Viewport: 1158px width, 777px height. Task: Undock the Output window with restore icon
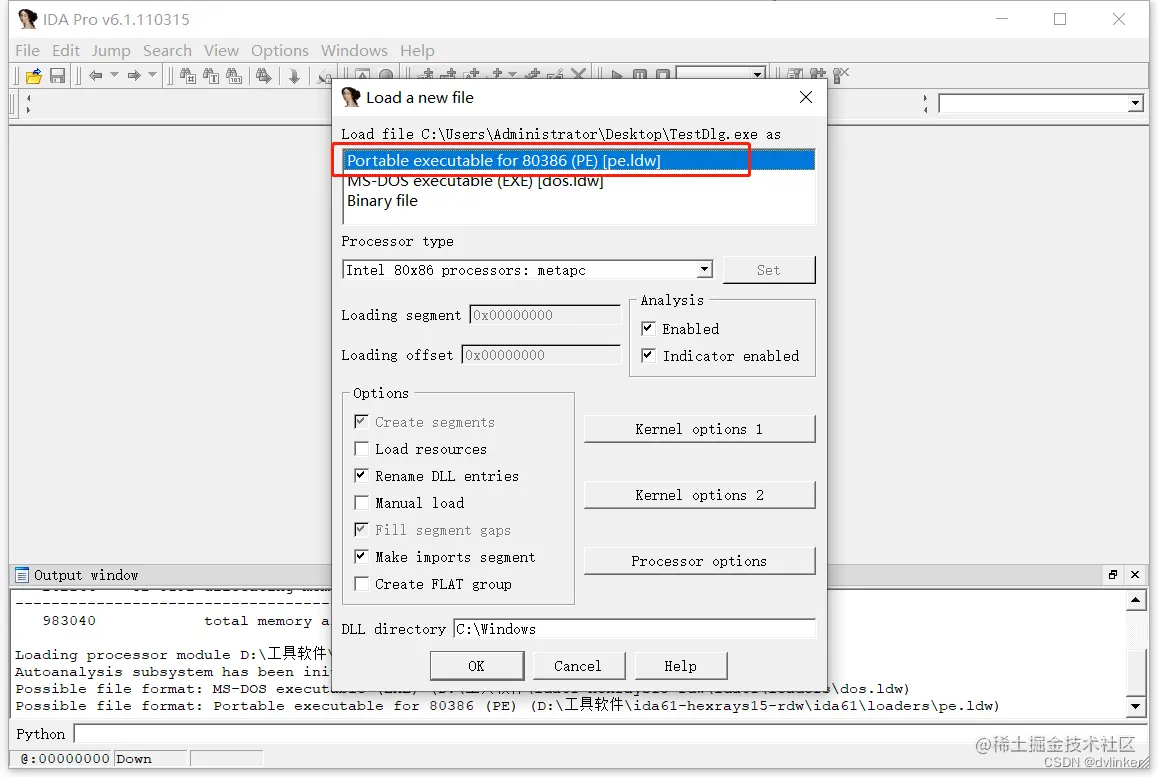tap(1113, 575)
